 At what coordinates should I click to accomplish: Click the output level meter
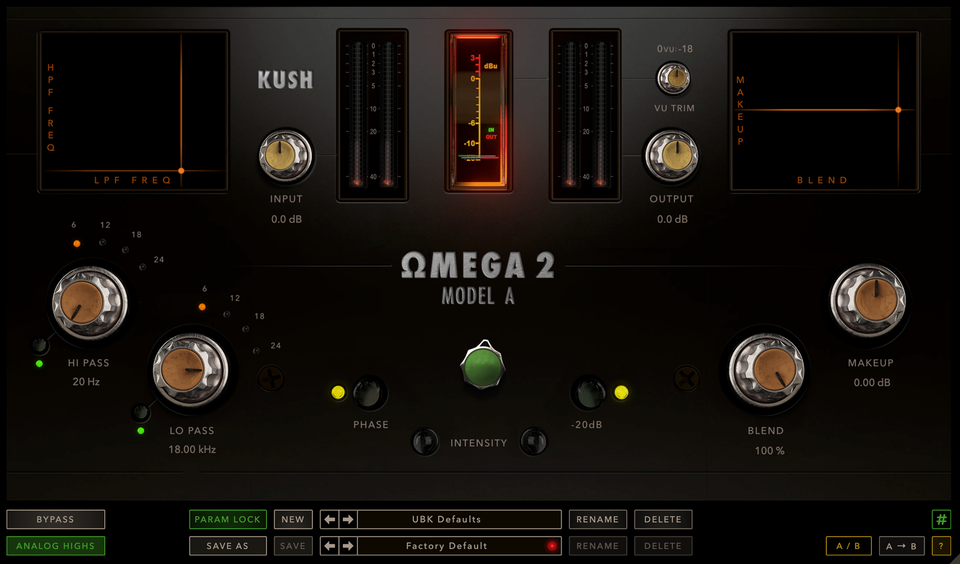tap(585, 115)
